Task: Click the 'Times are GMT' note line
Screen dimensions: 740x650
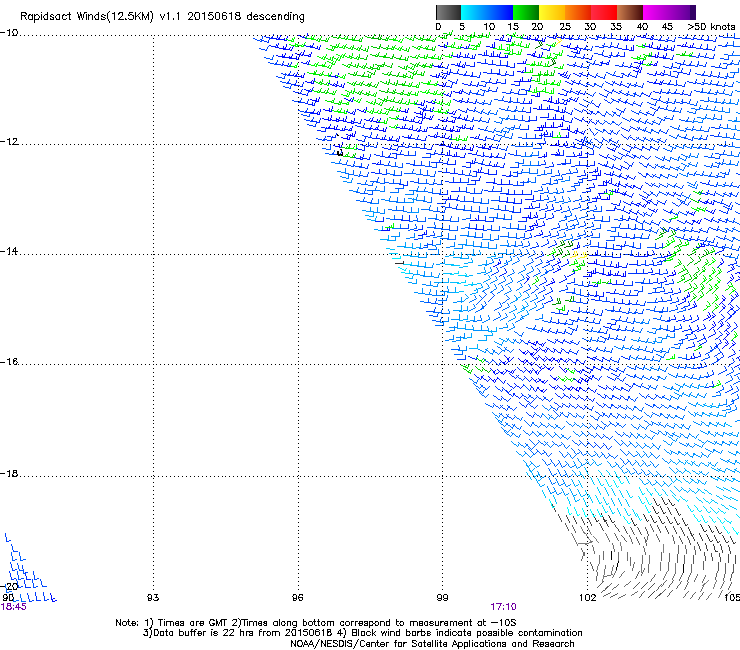Action: [x=316, y=623]
